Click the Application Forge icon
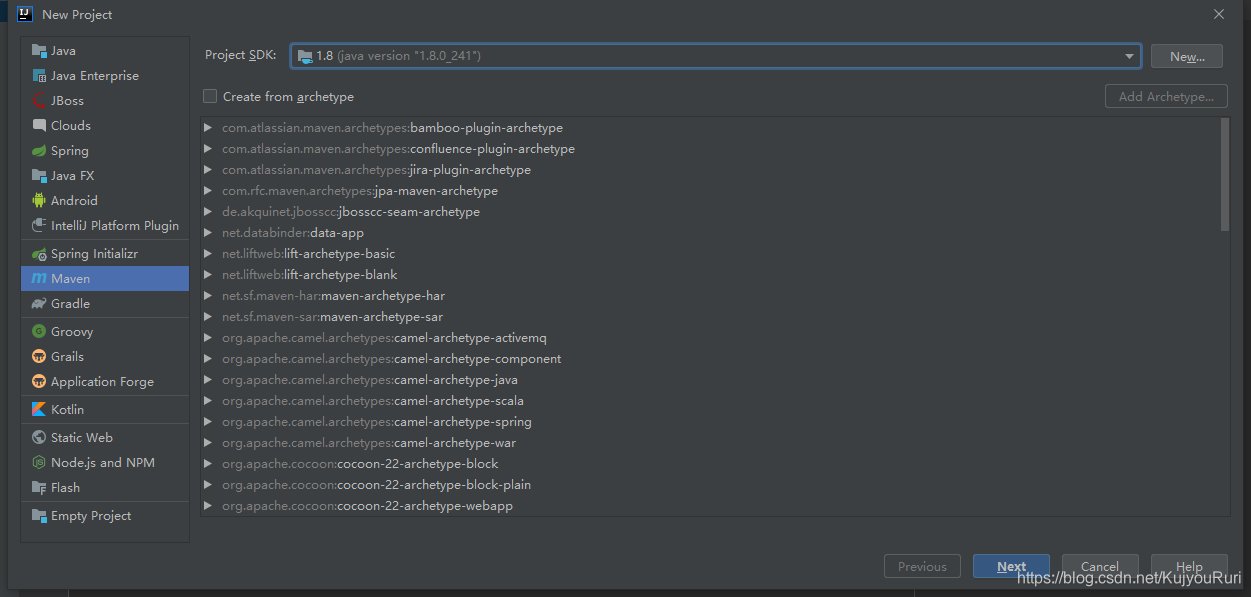1251x597 pixels. click(x=39, y=382)
